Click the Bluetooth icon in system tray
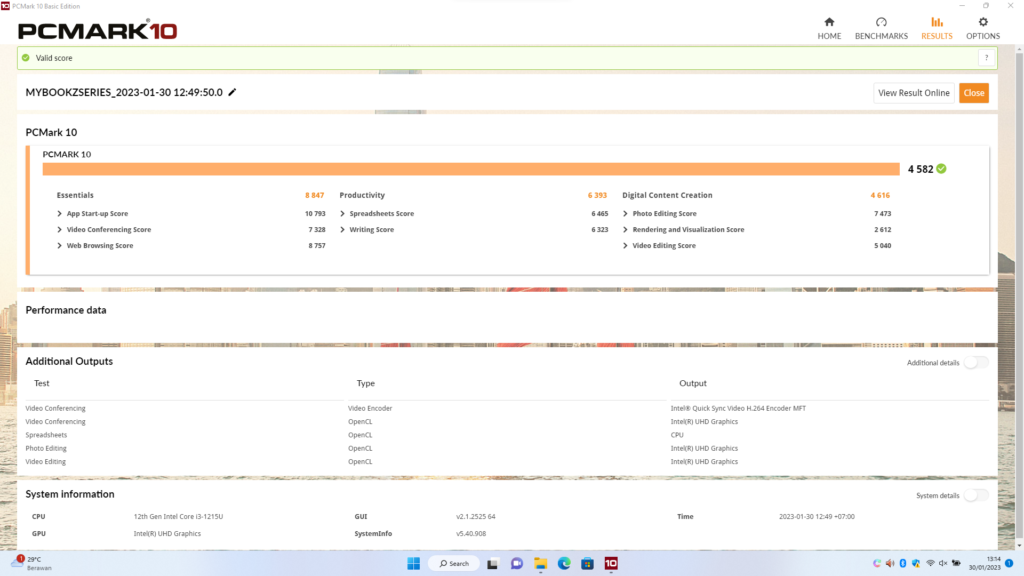This screenshot has height=576, width=1024. pyautogui.click(x=903, y=563)
